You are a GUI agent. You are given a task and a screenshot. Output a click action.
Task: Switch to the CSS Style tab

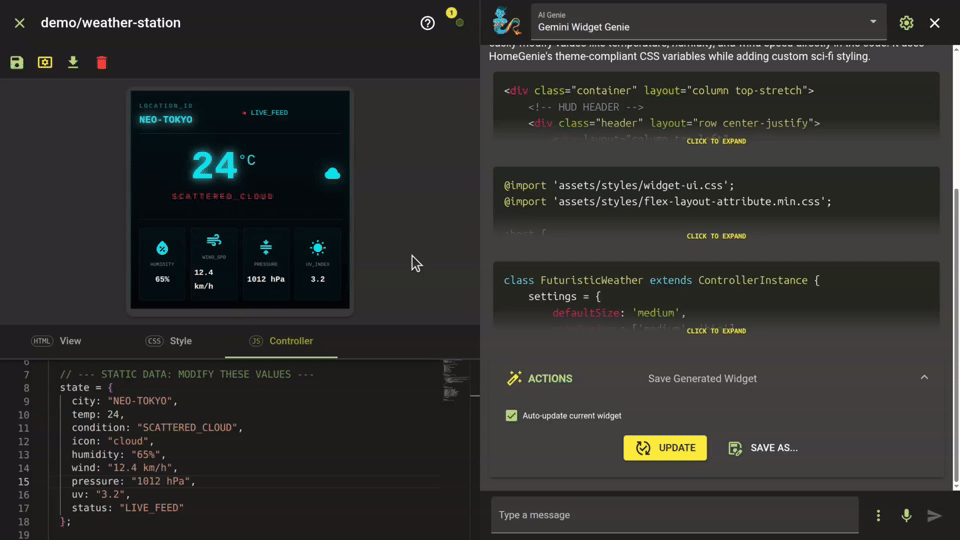click(169, 341)
